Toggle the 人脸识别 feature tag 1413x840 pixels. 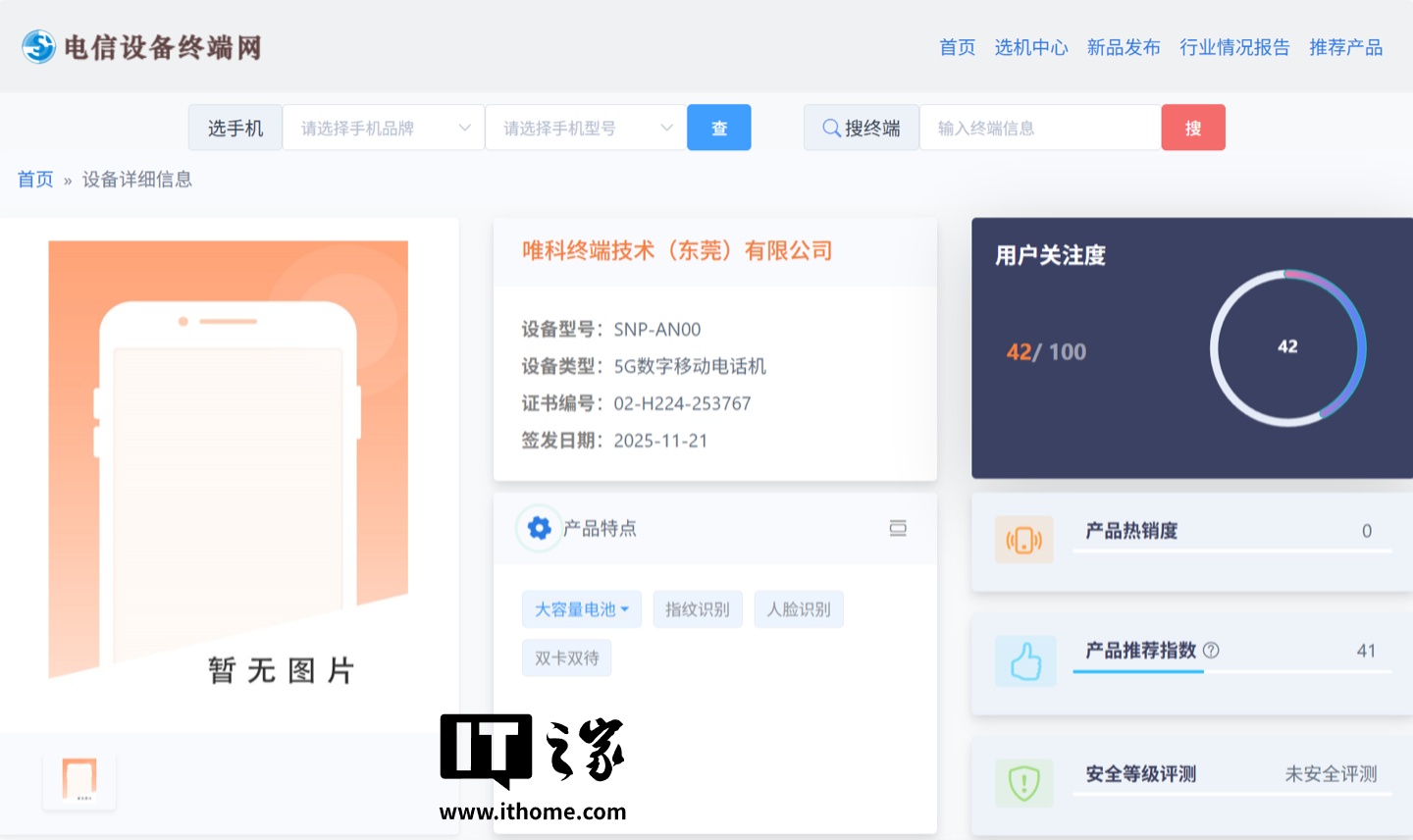799,608
